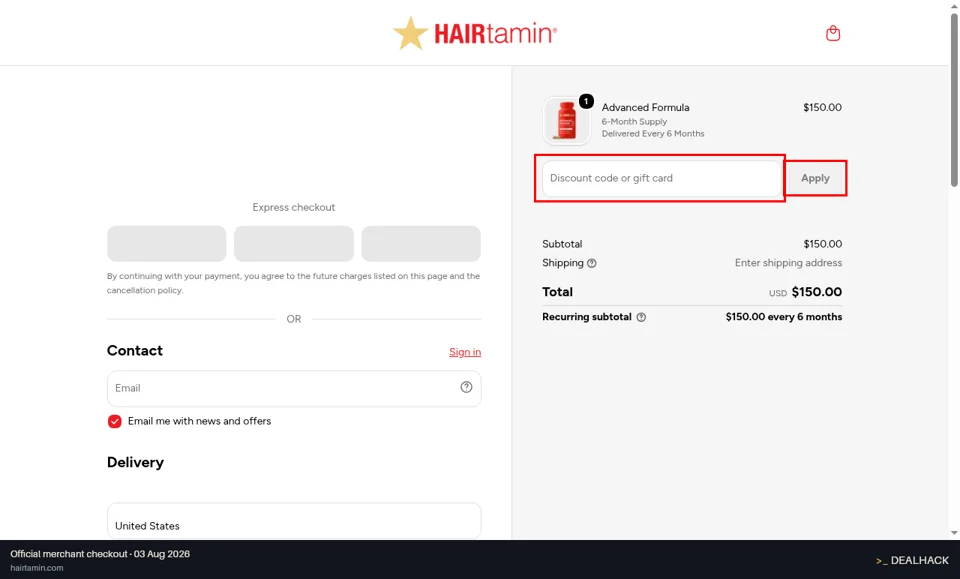Click Delivered Every 6 Months text
960x579 pixels.
(x=653, y=133)
